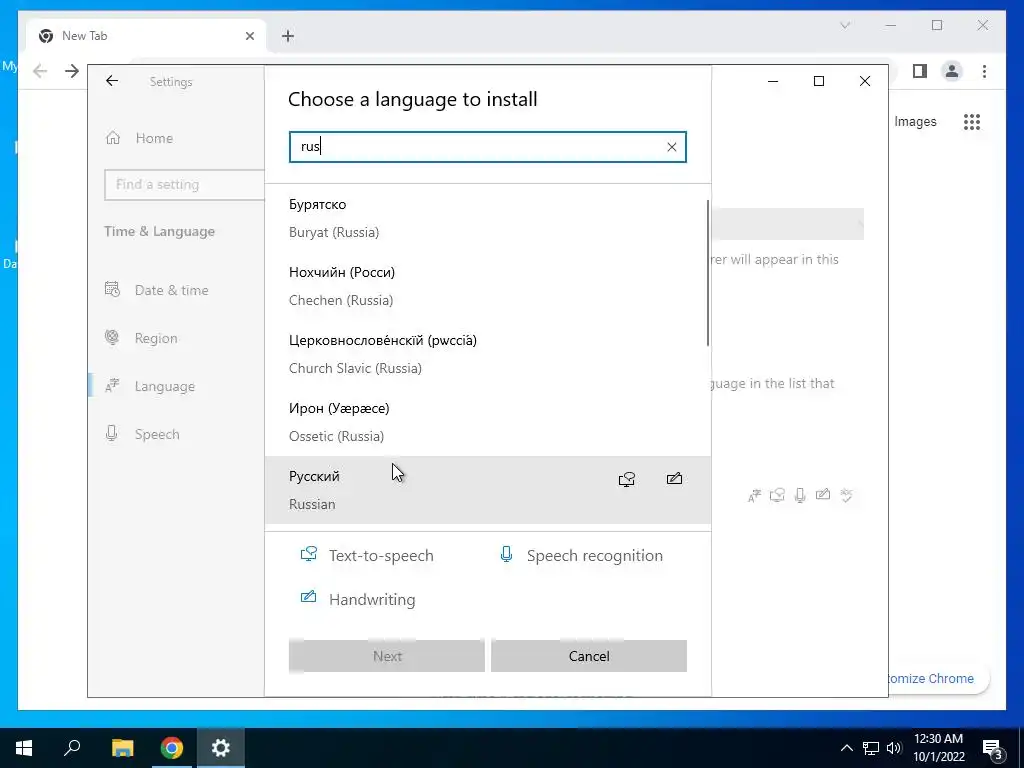Open a new Chrome tab
Screen dimensions: 1024x768
288,36
